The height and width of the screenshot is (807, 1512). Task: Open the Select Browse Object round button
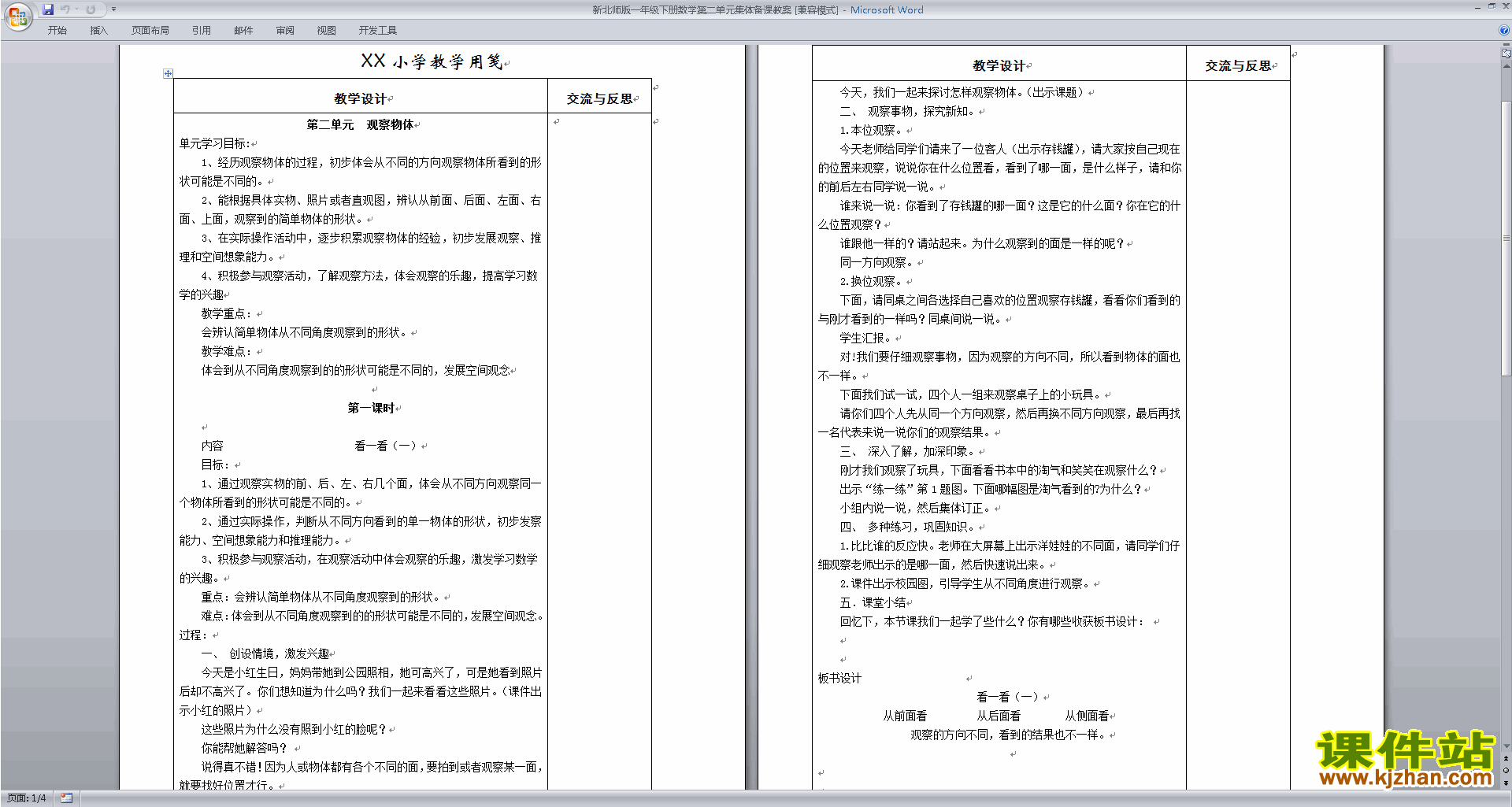tap(1506, 771)
